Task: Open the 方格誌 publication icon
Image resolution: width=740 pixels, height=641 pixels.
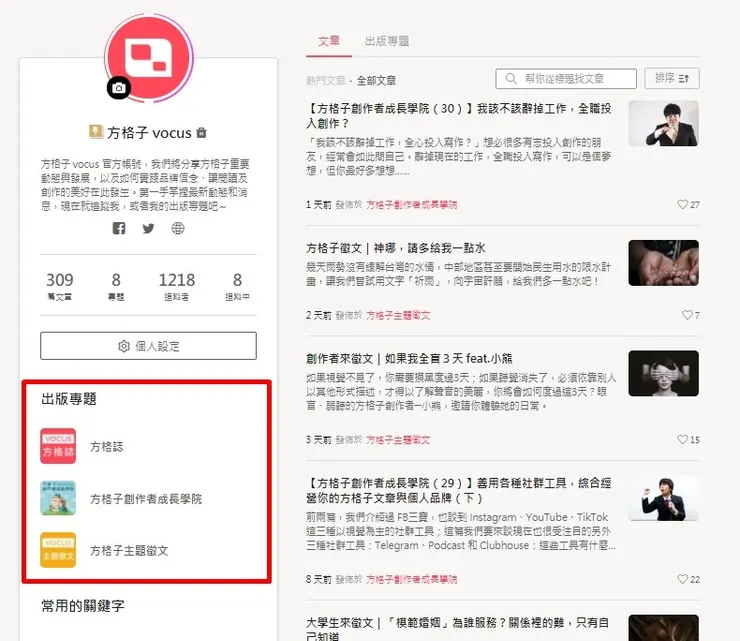Action: click(x=58, y=446)
